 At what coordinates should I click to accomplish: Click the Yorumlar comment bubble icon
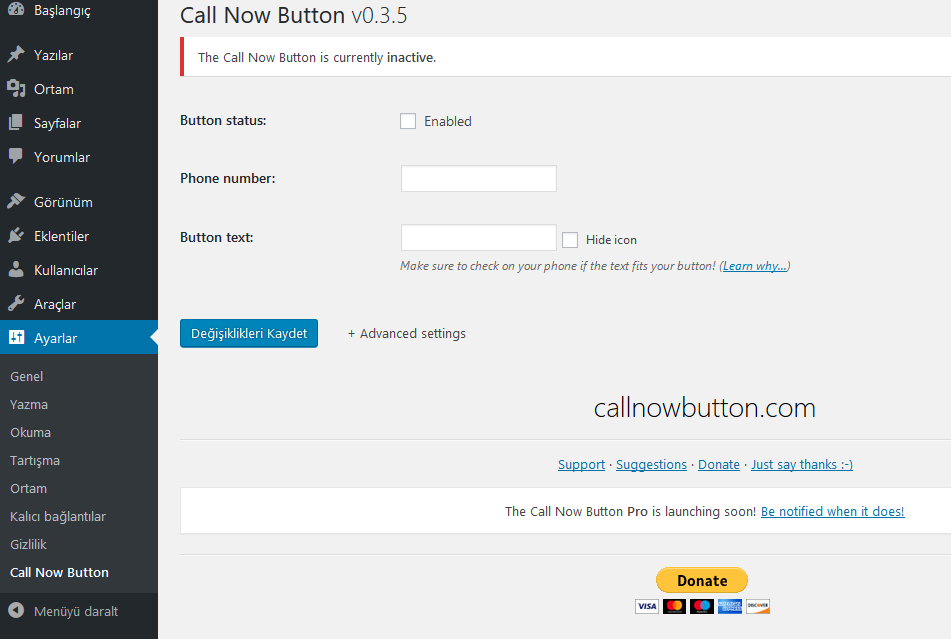(x=16, y=156)
